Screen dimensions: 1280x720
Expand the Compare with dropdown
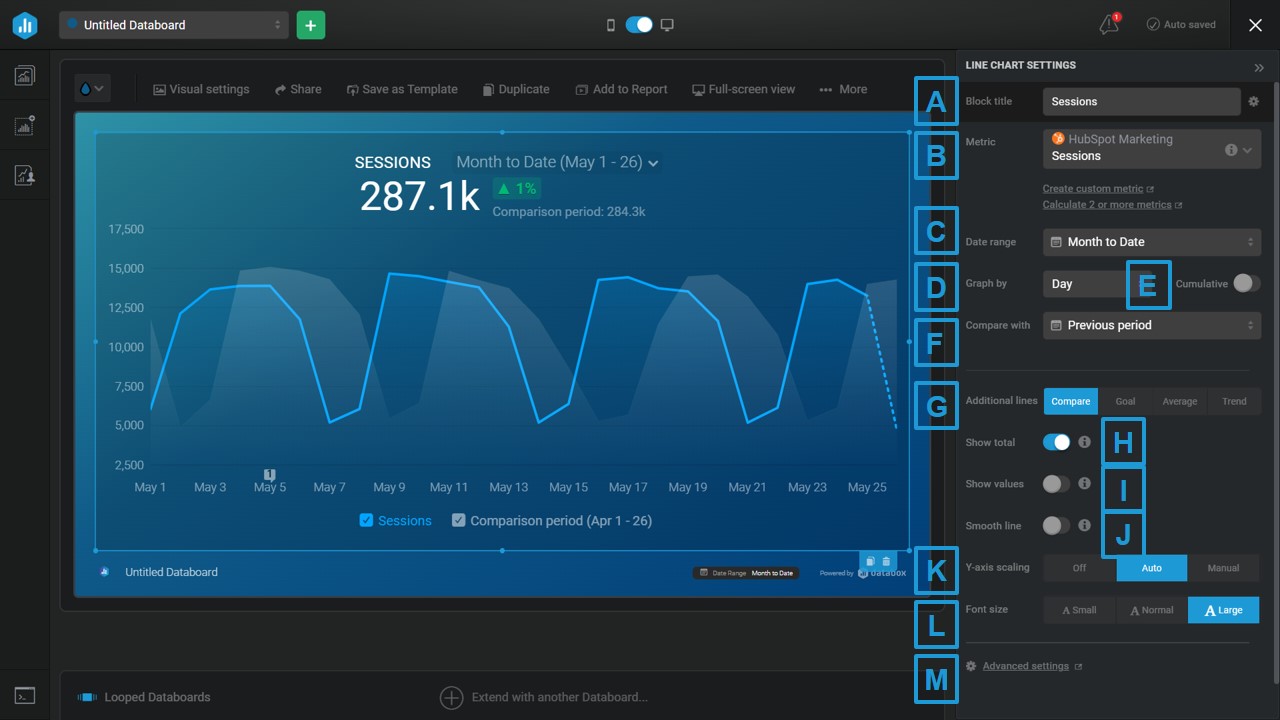pyautogui.click(x=1151, y=325)
